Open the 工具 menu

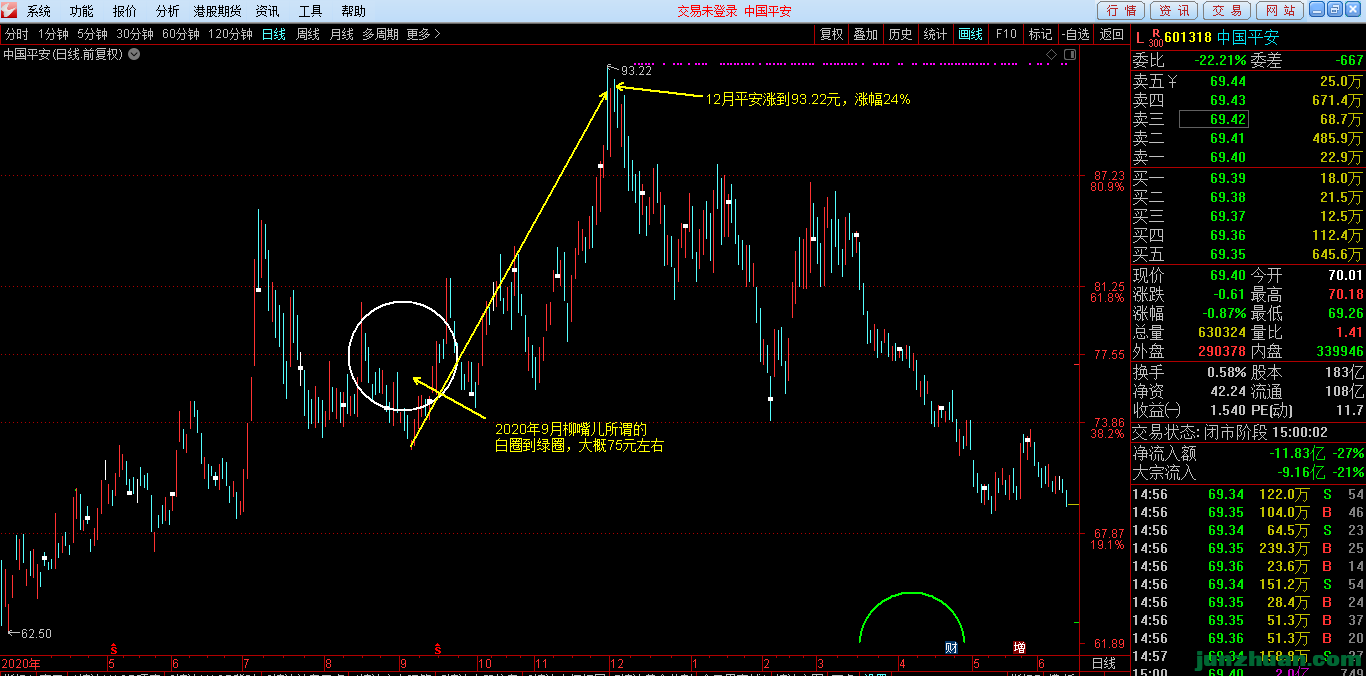(311, 11)
